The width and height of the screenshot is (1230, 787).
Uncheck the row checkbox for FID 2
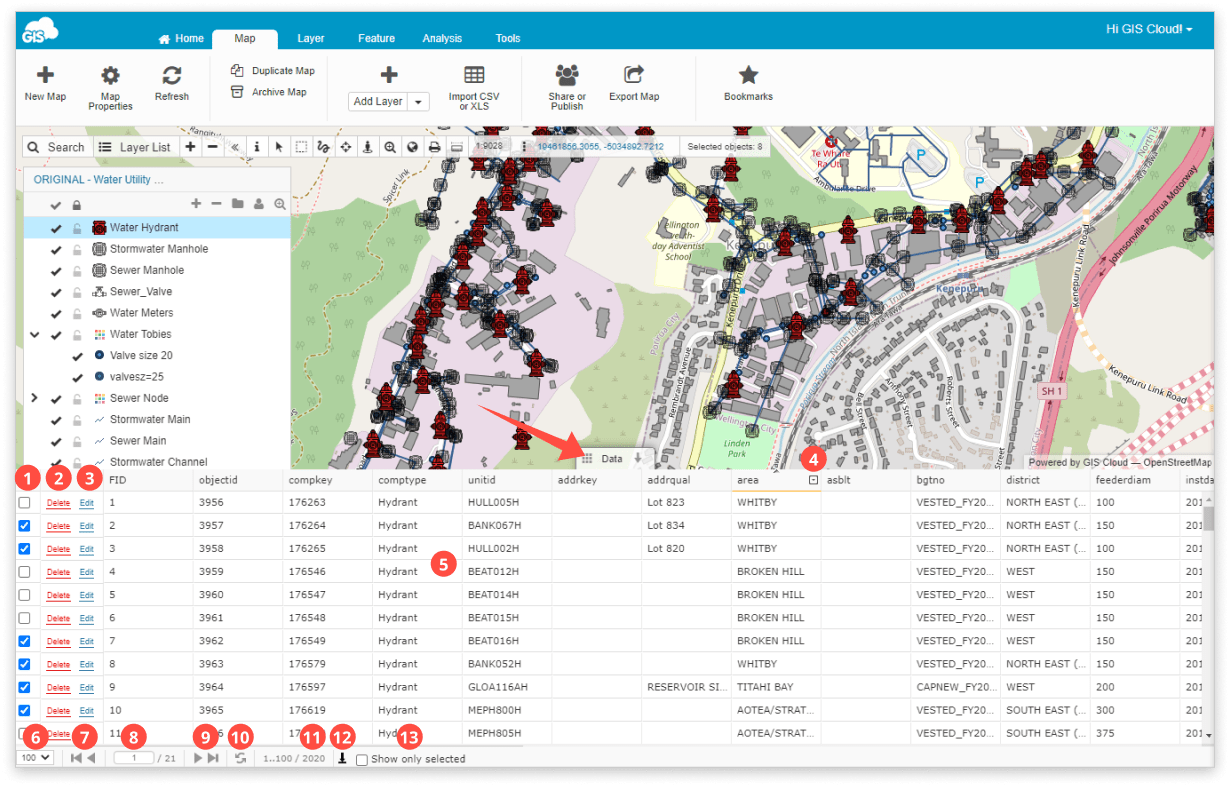point(25,526)
